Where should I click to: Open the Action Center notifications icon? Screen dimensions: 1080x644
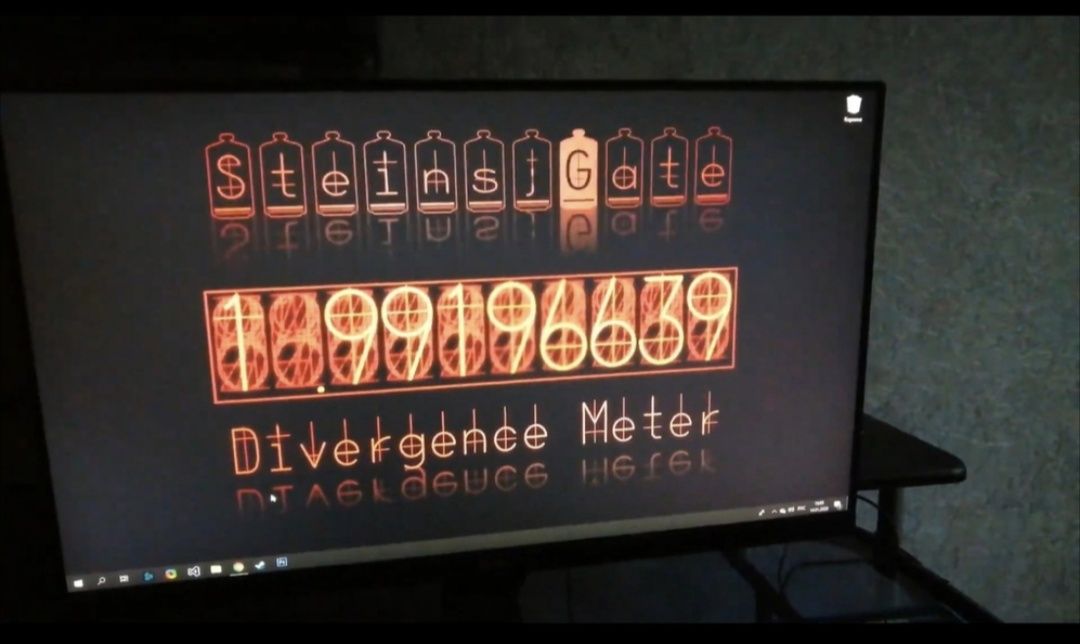point(838,504)
